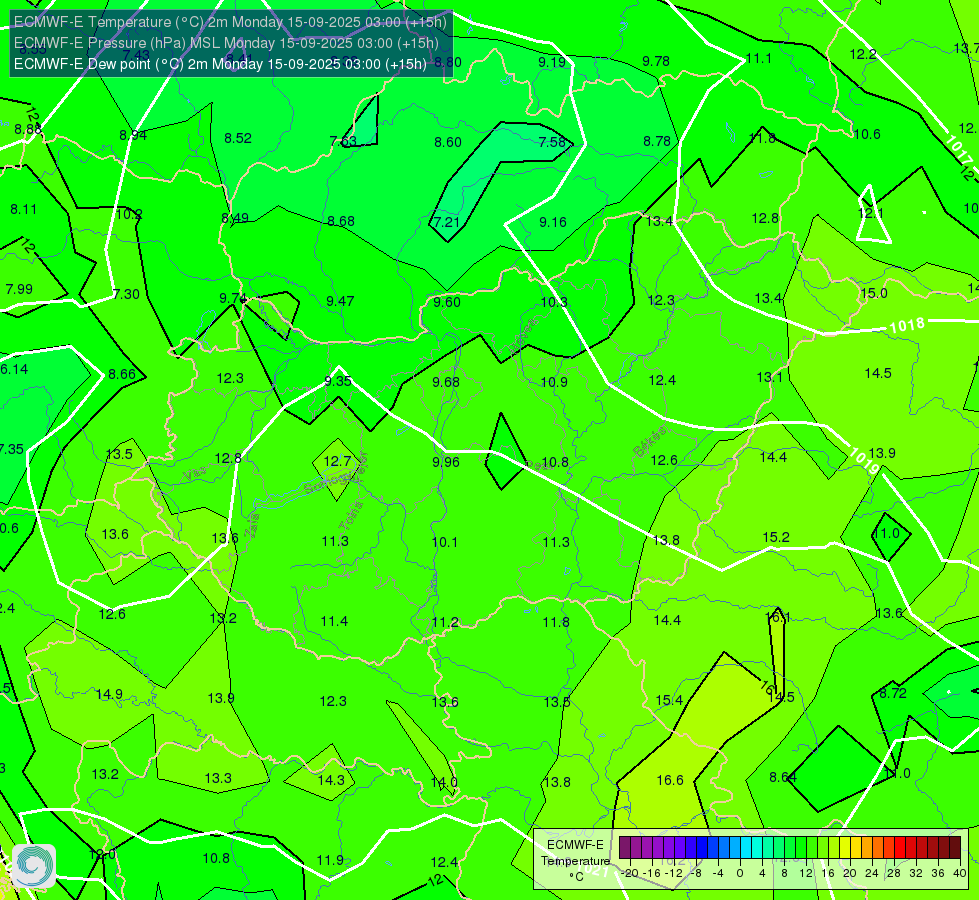Select the ECMWF-E Pressure MSL layer label

[226, 43]
